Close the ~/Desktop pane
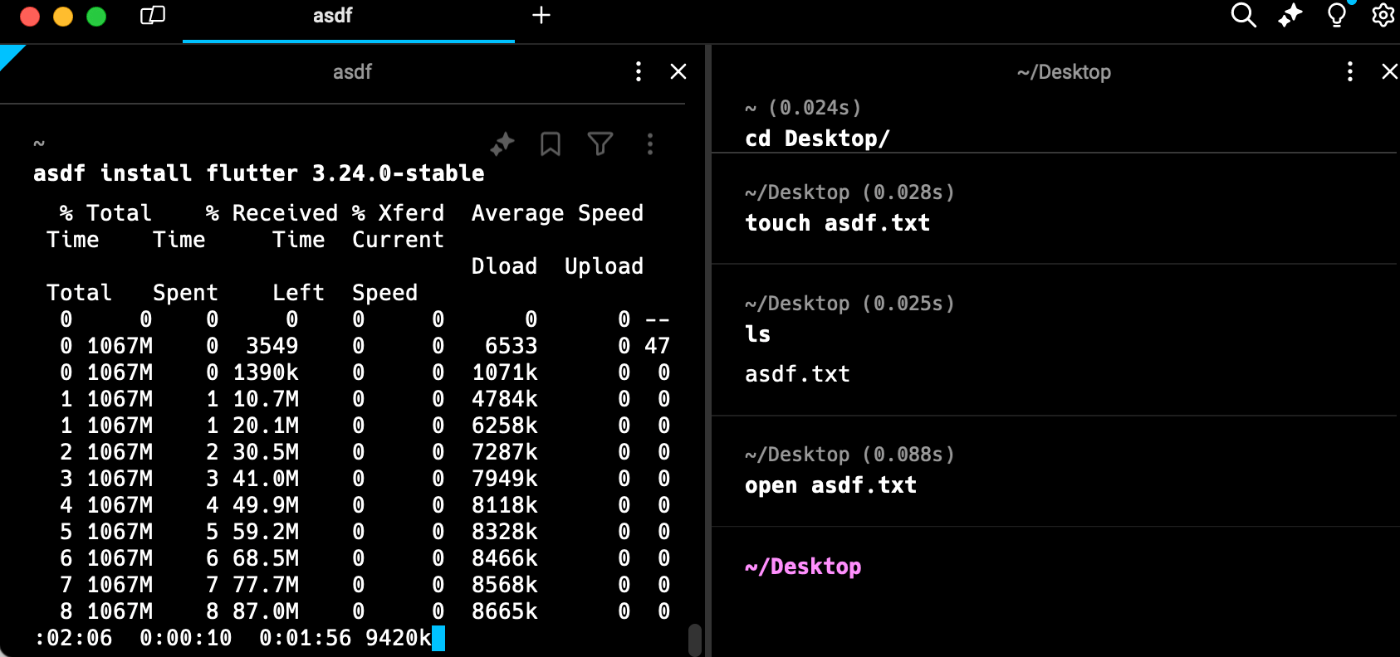The height and width of the screenshot is (657, 1400). pyautogui.click(x=1389, y=72)
